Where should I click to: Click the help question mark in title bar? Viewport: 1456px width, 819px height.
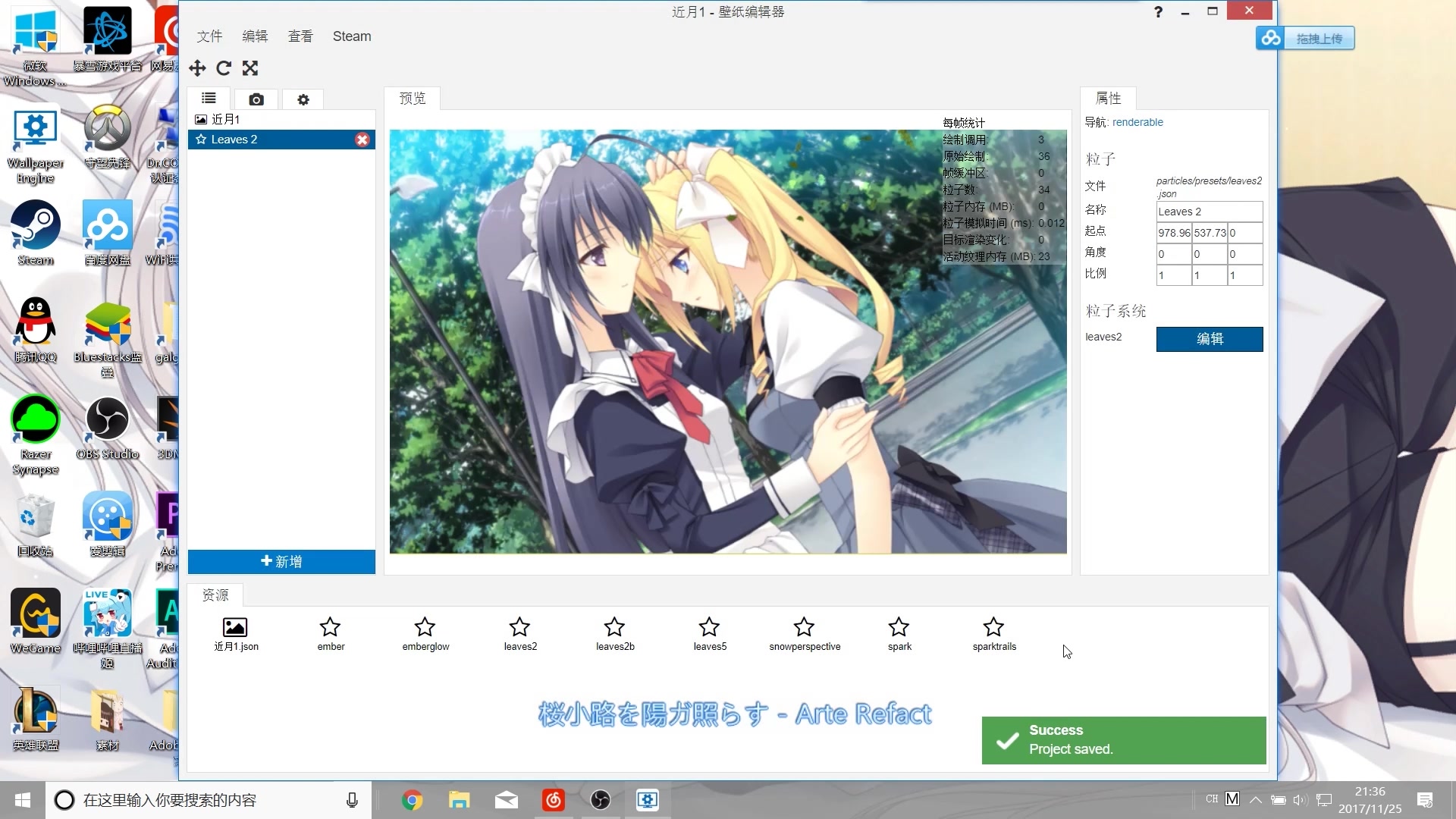(x=1158, y=11)
